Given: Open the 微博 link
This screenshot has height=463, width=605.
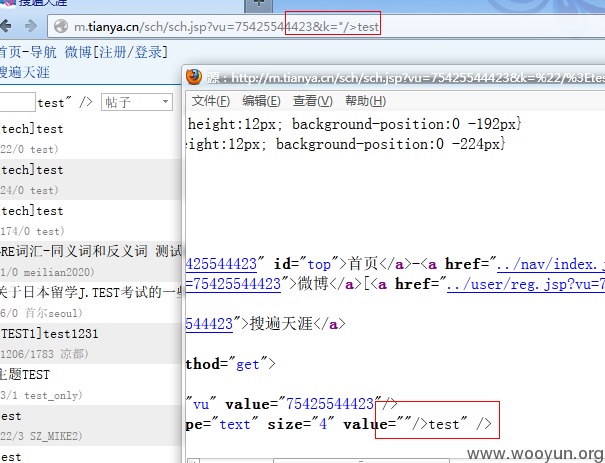Looking at the screenshot, I should click(x=78, y=52).
